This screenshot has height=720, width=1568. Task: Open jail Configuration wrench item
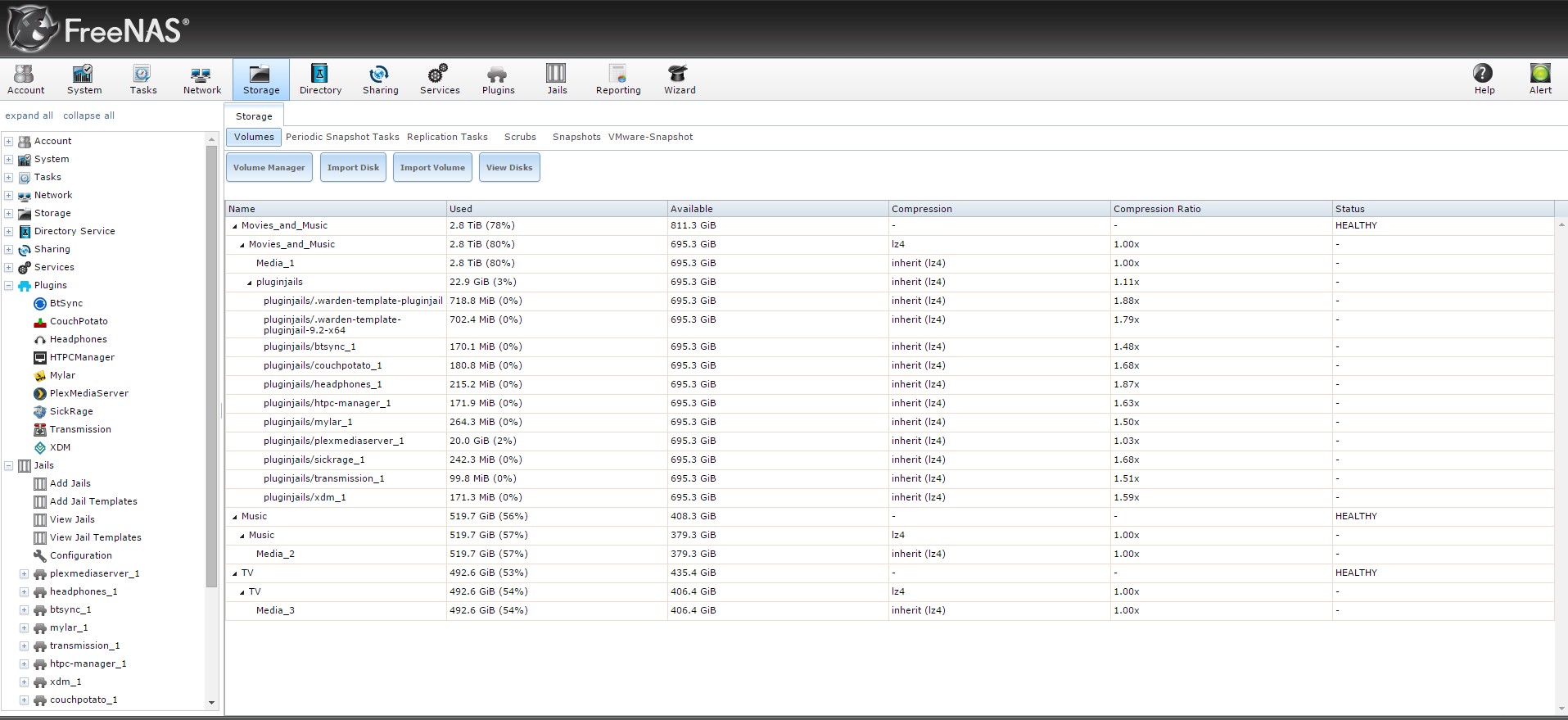[x=72, y=555]
